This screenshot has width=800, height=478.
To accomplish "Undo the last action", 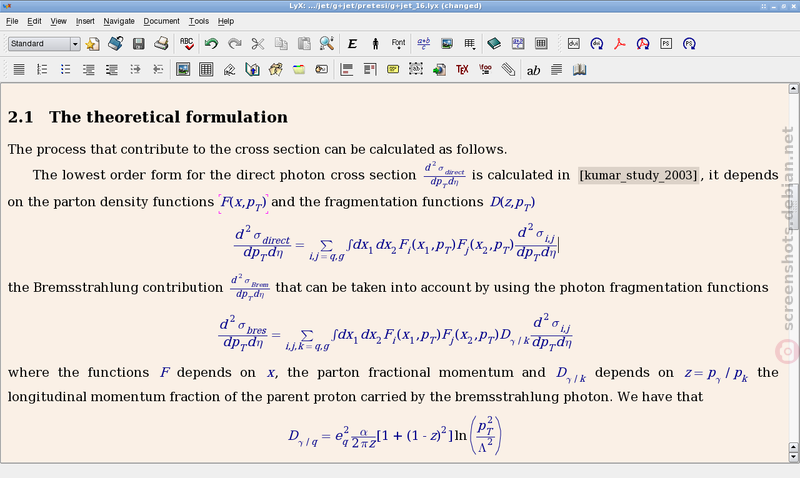I will pyautogui.click(x=211, y=44).
